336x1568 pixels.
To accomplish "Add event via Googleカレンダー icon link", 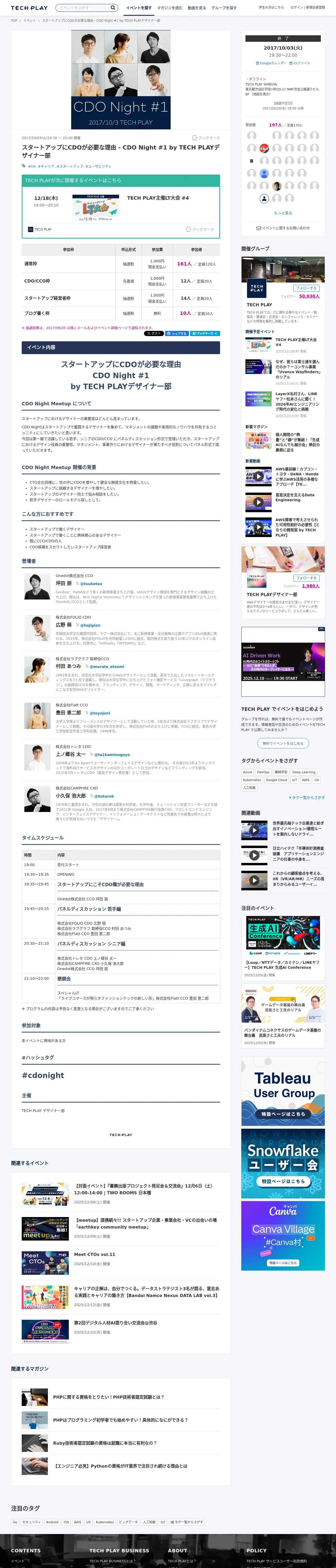I will (271, 63).
